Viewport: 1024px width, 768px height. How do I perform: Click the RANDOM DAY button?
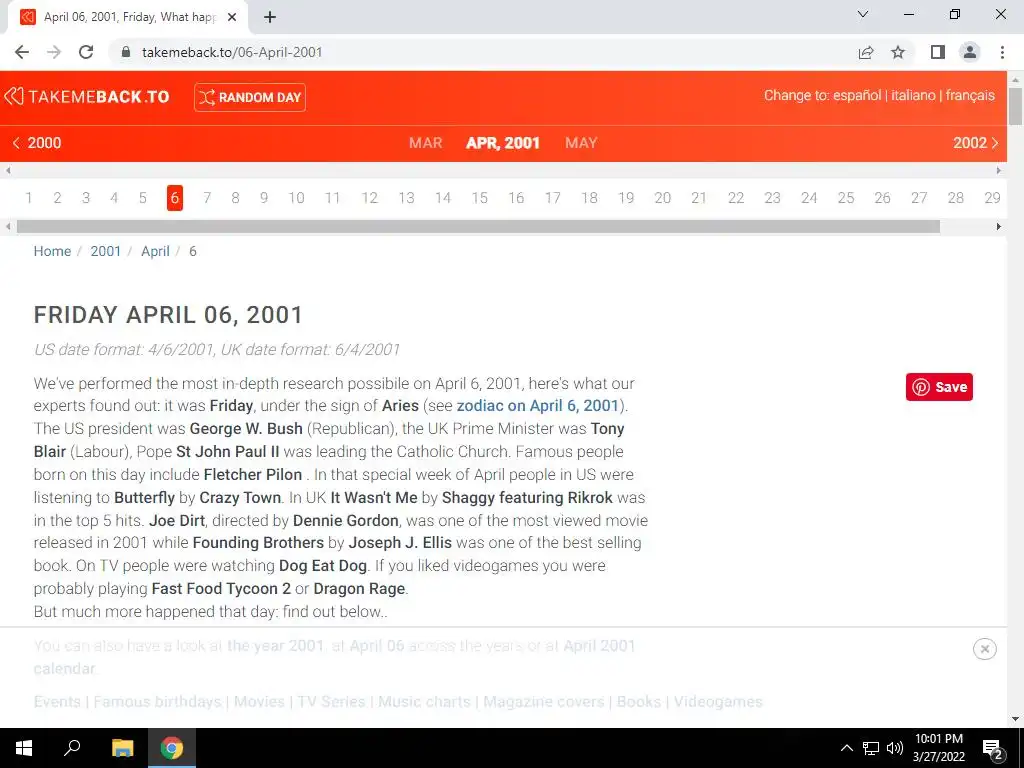click(x=249, y=97)
